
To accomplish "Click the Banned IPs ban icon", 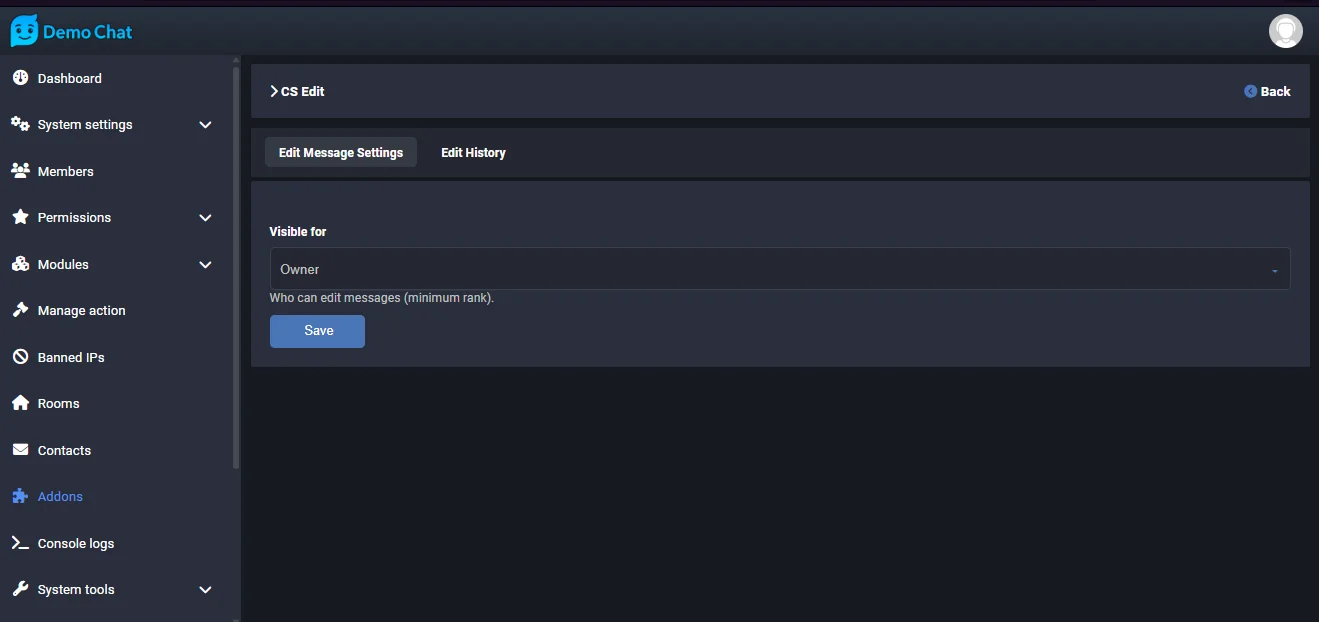I will (20, 357).
